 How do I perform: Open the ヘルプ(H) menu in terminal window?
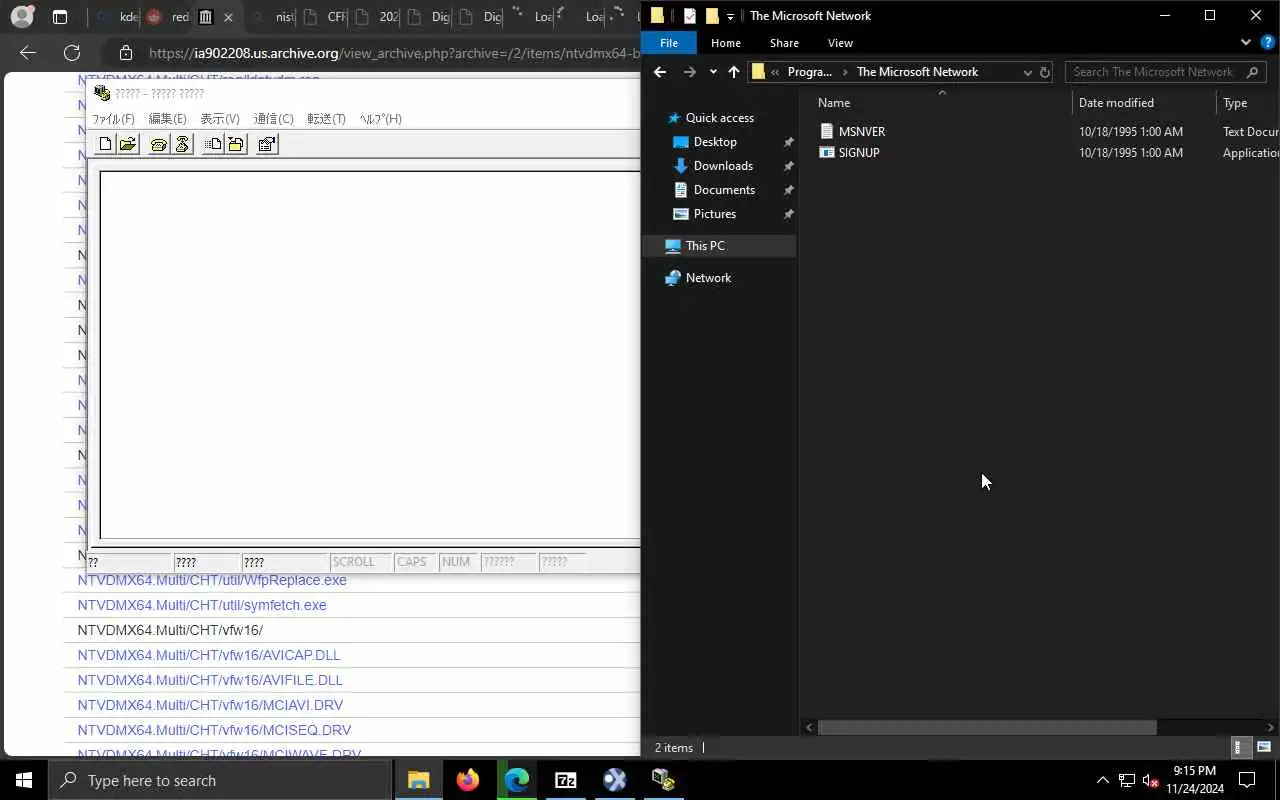pos(380,118)
